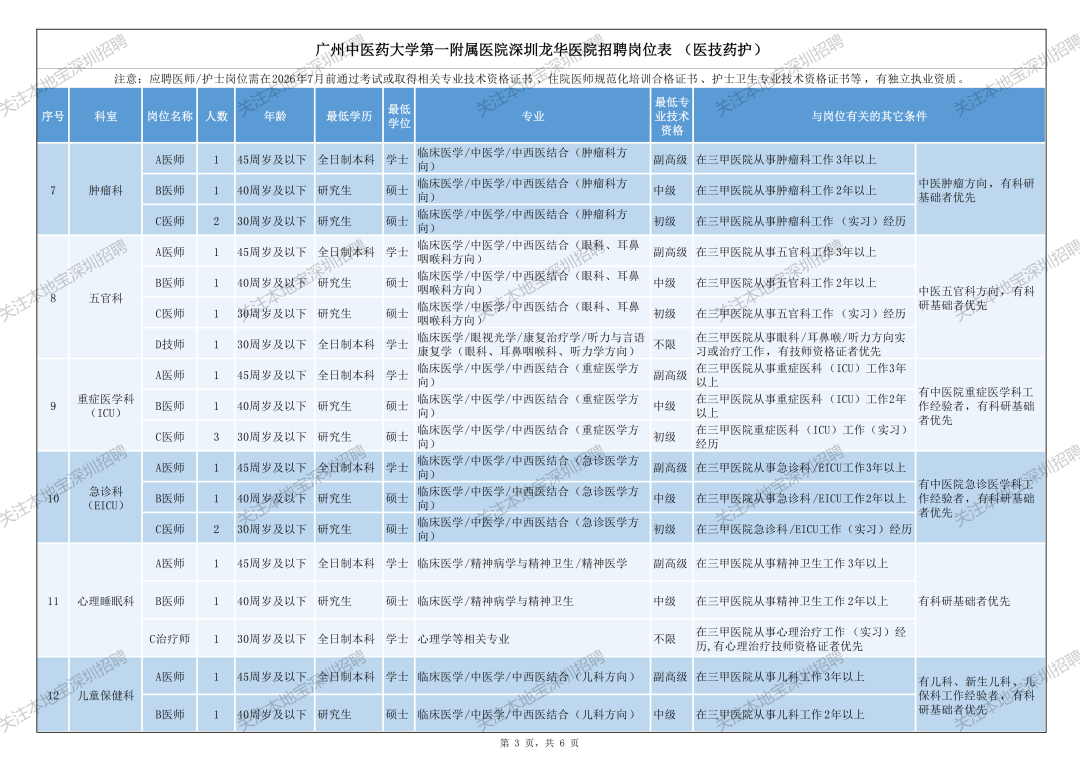Click the 五官科 department cell
This screenshot has height=764, width=1080.
(x=105, y=298)
